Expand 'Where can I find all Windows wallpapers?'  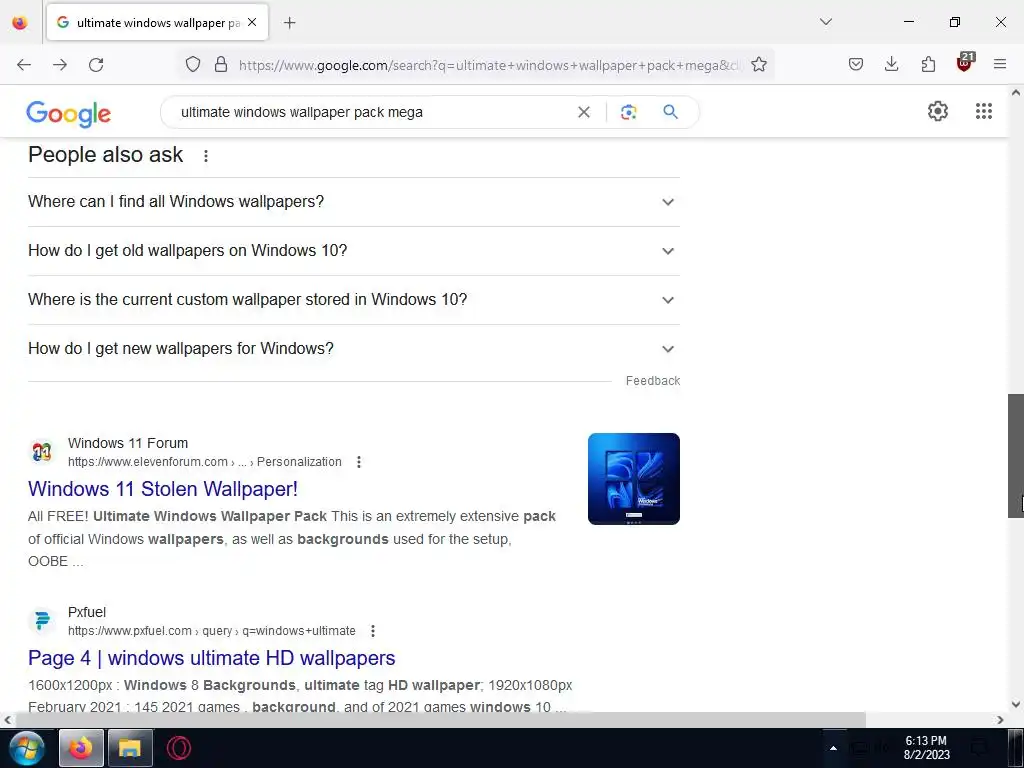[x=353, y=202]
